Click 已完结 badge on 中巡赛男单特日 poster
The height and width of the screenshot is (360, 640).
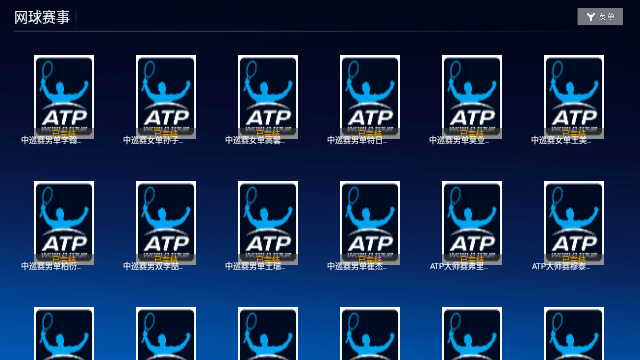pyautogui.click(x=370, y=133)
